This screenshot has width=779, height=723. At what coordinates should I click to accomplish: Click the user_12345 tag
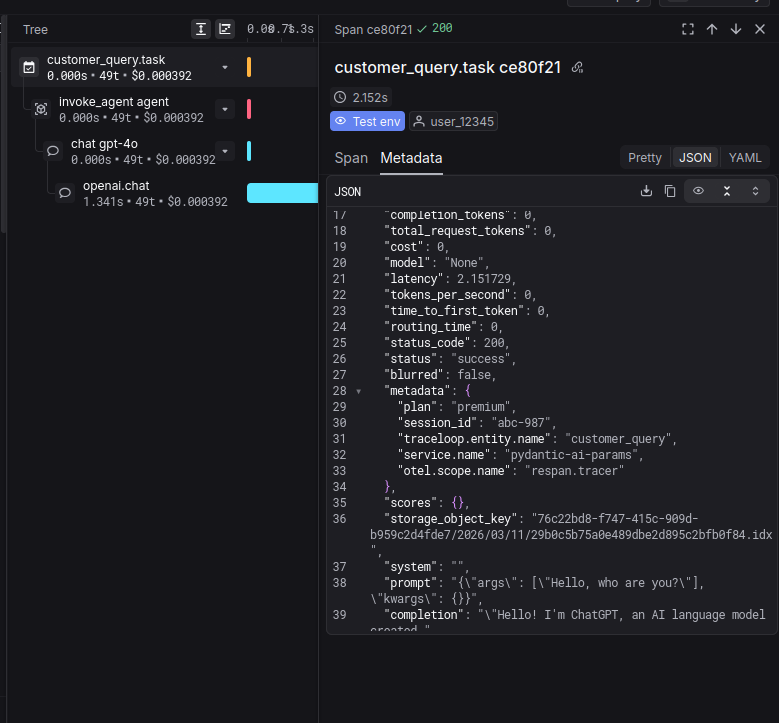[x=454, y=121]
